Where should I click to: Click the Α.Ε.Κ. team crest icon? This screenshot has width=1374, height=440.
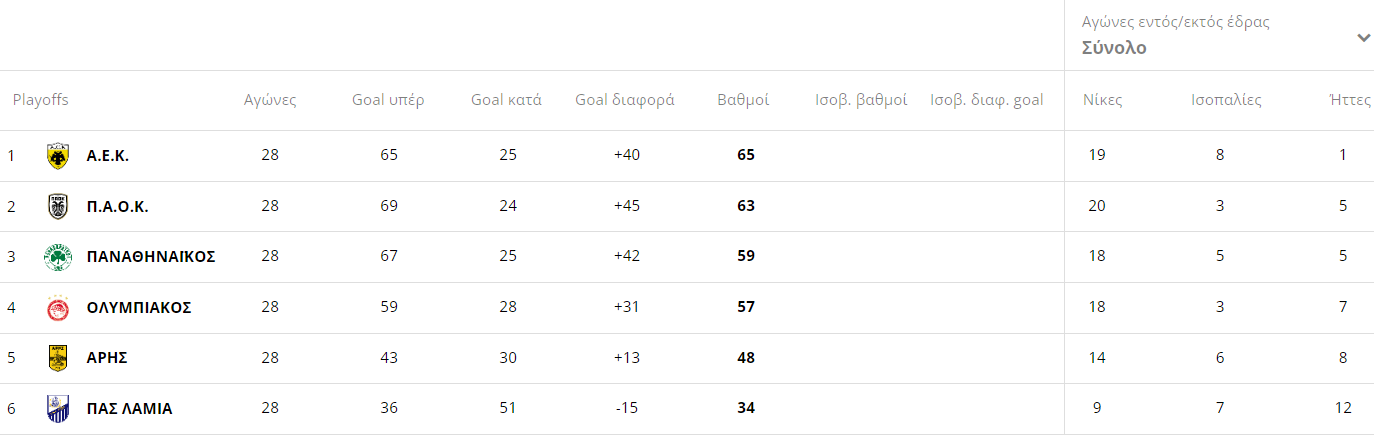pos(58,156)
